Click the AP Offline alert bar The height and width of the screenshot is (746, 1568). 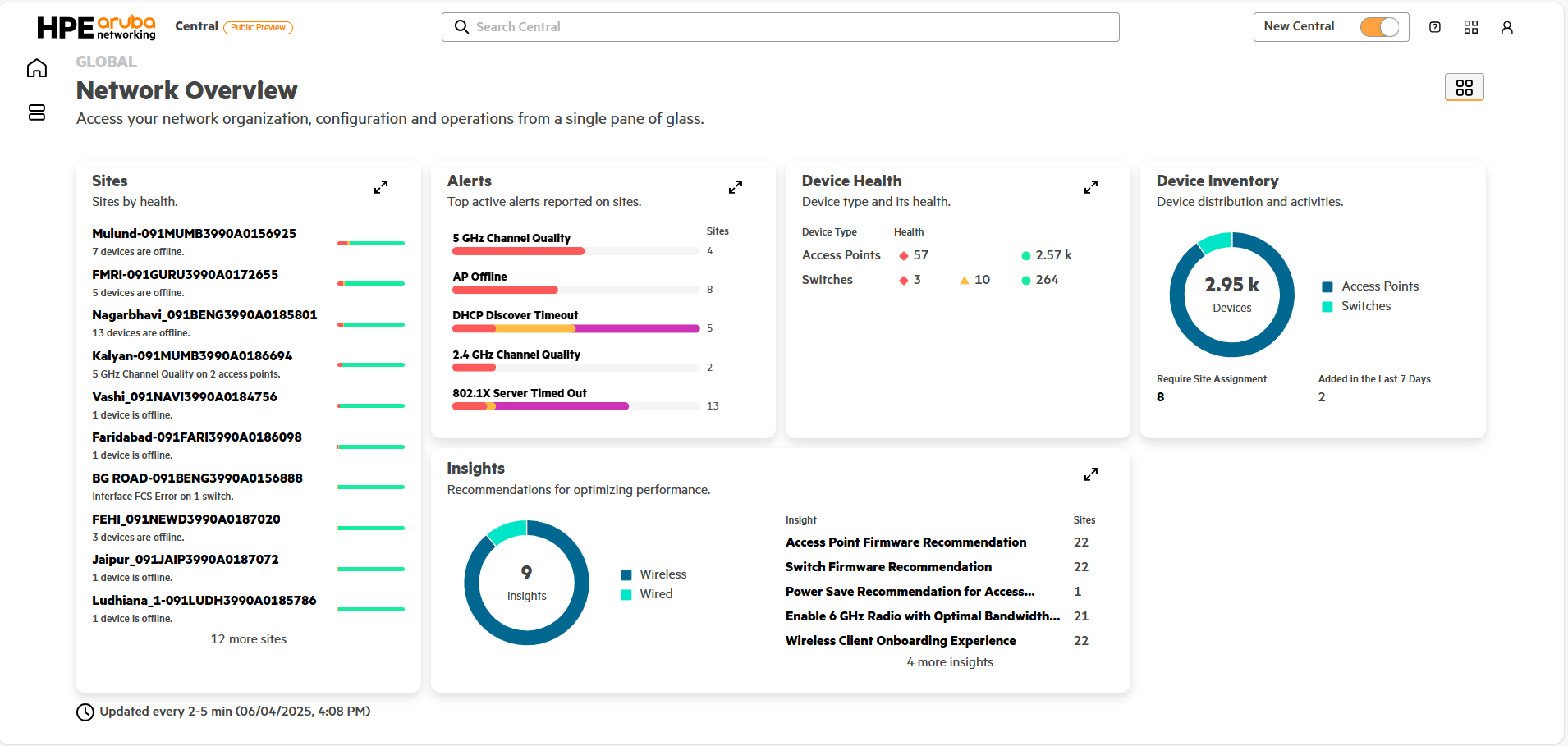tap(505, 290)
